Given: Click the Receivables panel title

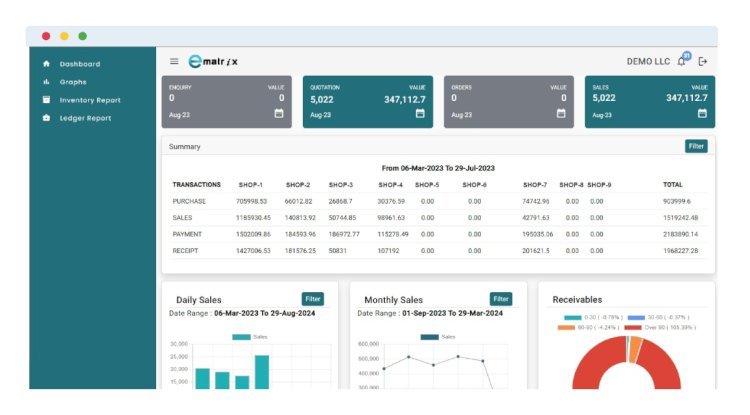Looking at the screenshot, I should point(577,300).
